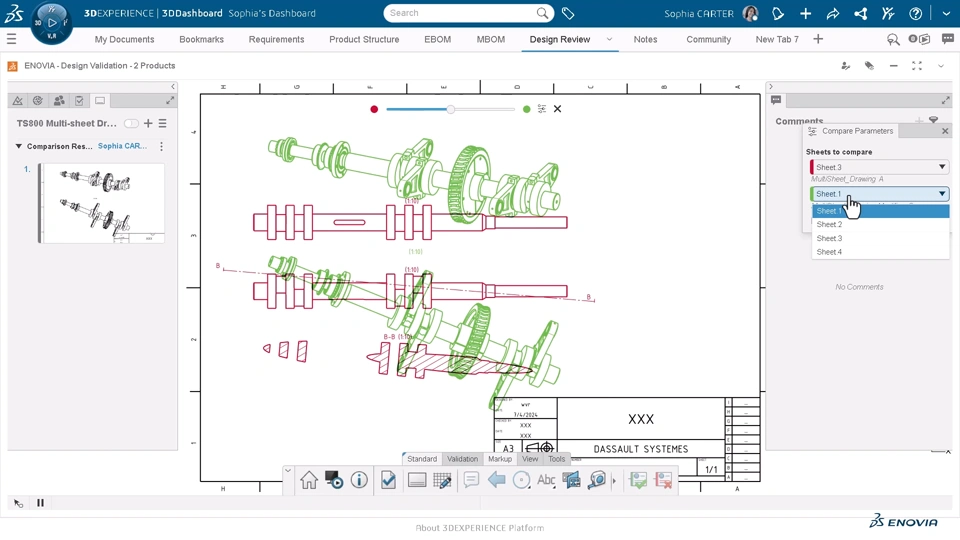Collapse the bottom toolbar chevron
Viewport: 960px width, 540px height.
(x=287, y=471)
